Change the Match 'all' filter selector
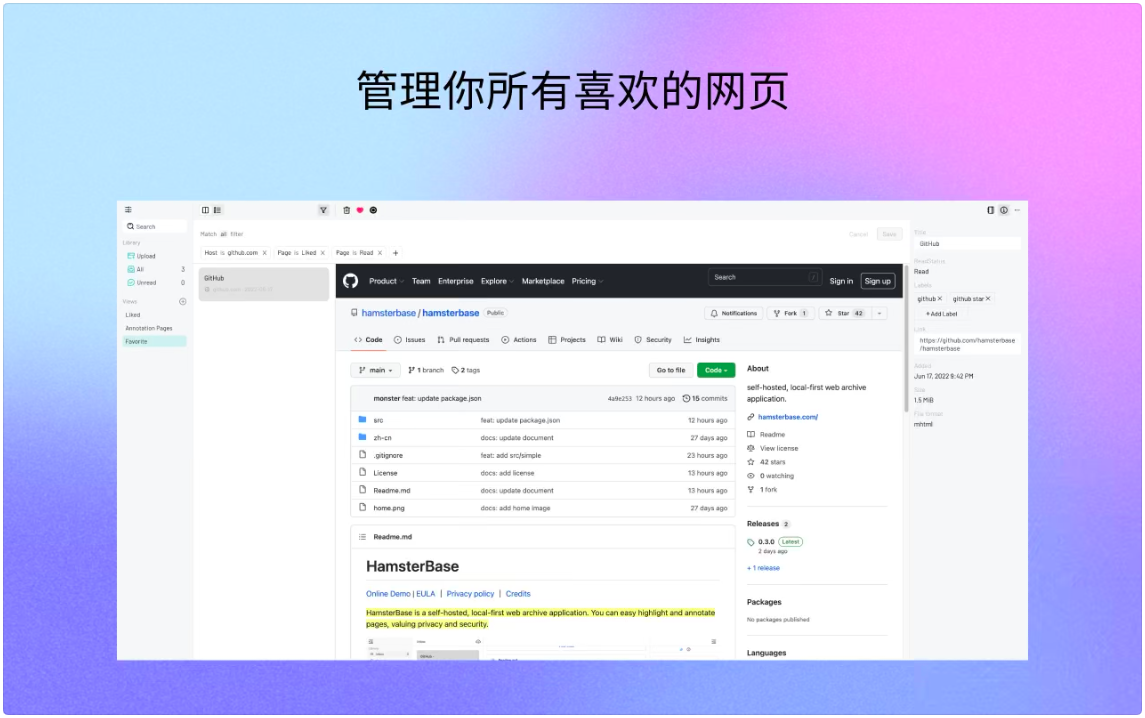Screen dimensions: 1145x718 [223, 234]
